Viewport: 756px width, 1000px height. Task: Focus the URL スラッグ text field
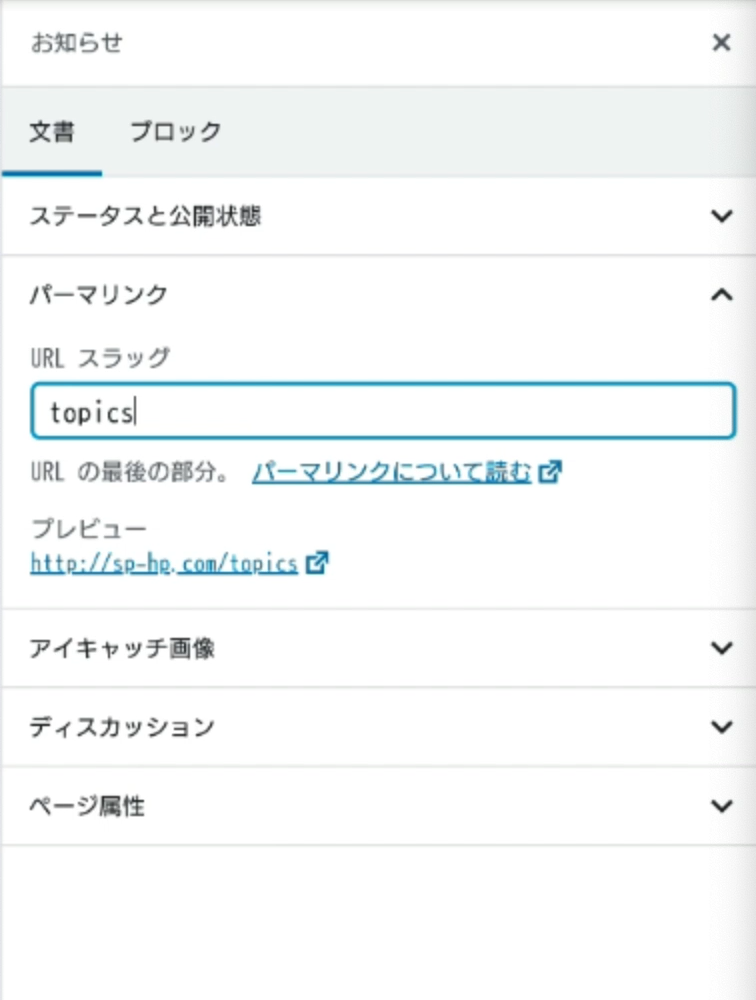coord(383,412)
